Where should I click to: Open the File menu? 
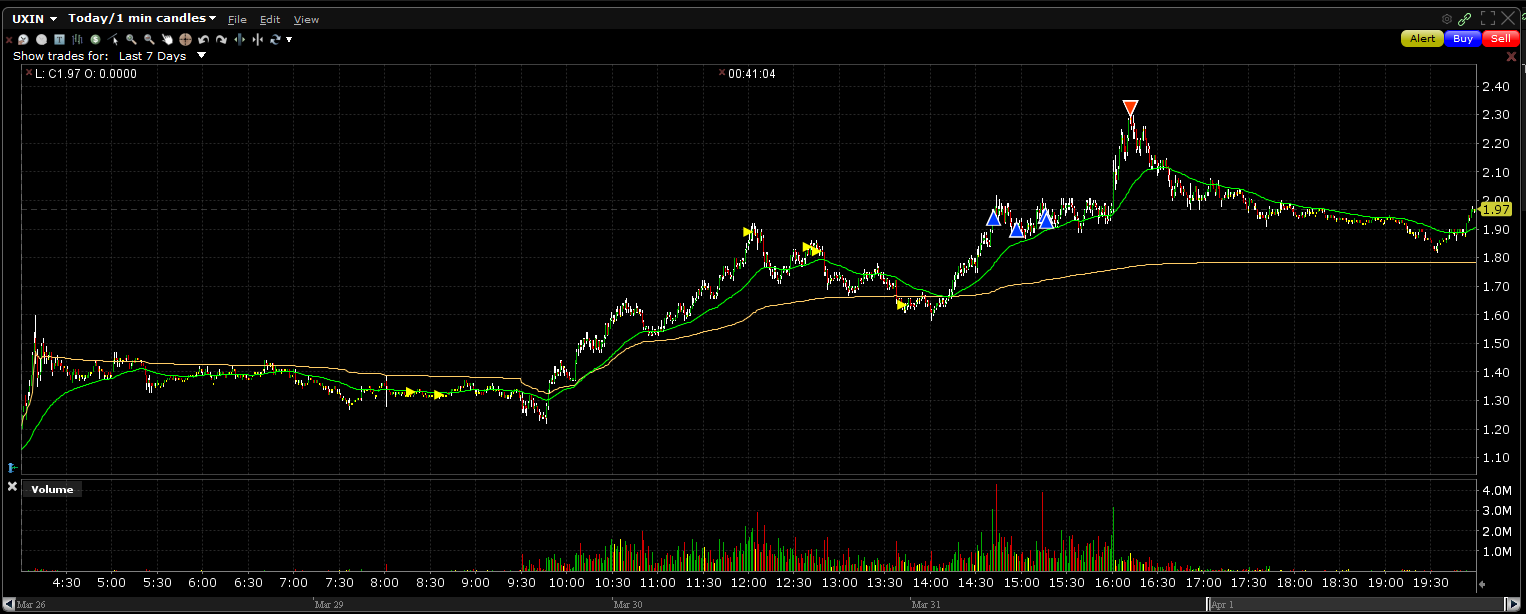237,20
